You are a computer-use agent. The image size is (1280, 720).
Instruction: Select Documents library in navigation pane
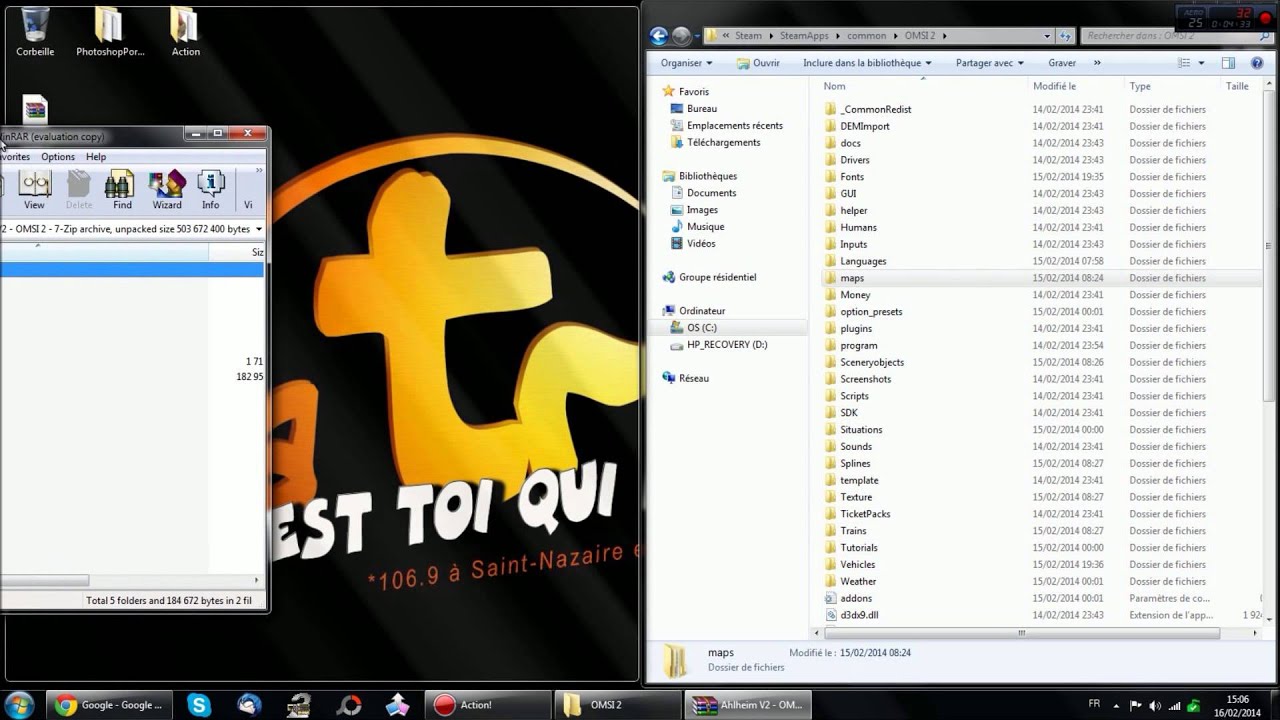(x=711, y=193)
